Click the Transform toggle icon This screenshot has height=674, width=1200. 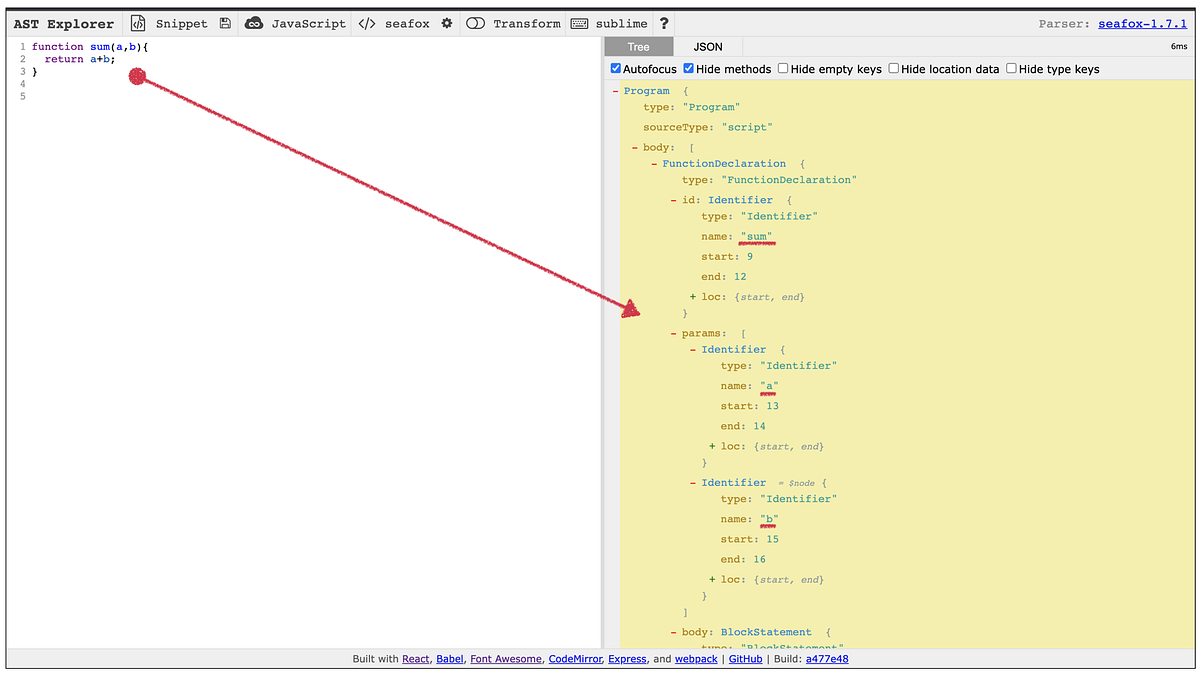475,23
